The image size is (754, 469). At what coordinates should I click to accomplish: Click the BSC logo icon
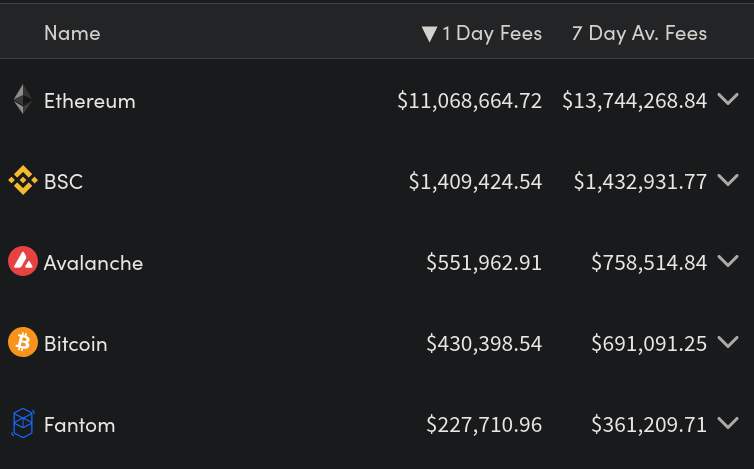pyautogui.click(x=22, y=181)
